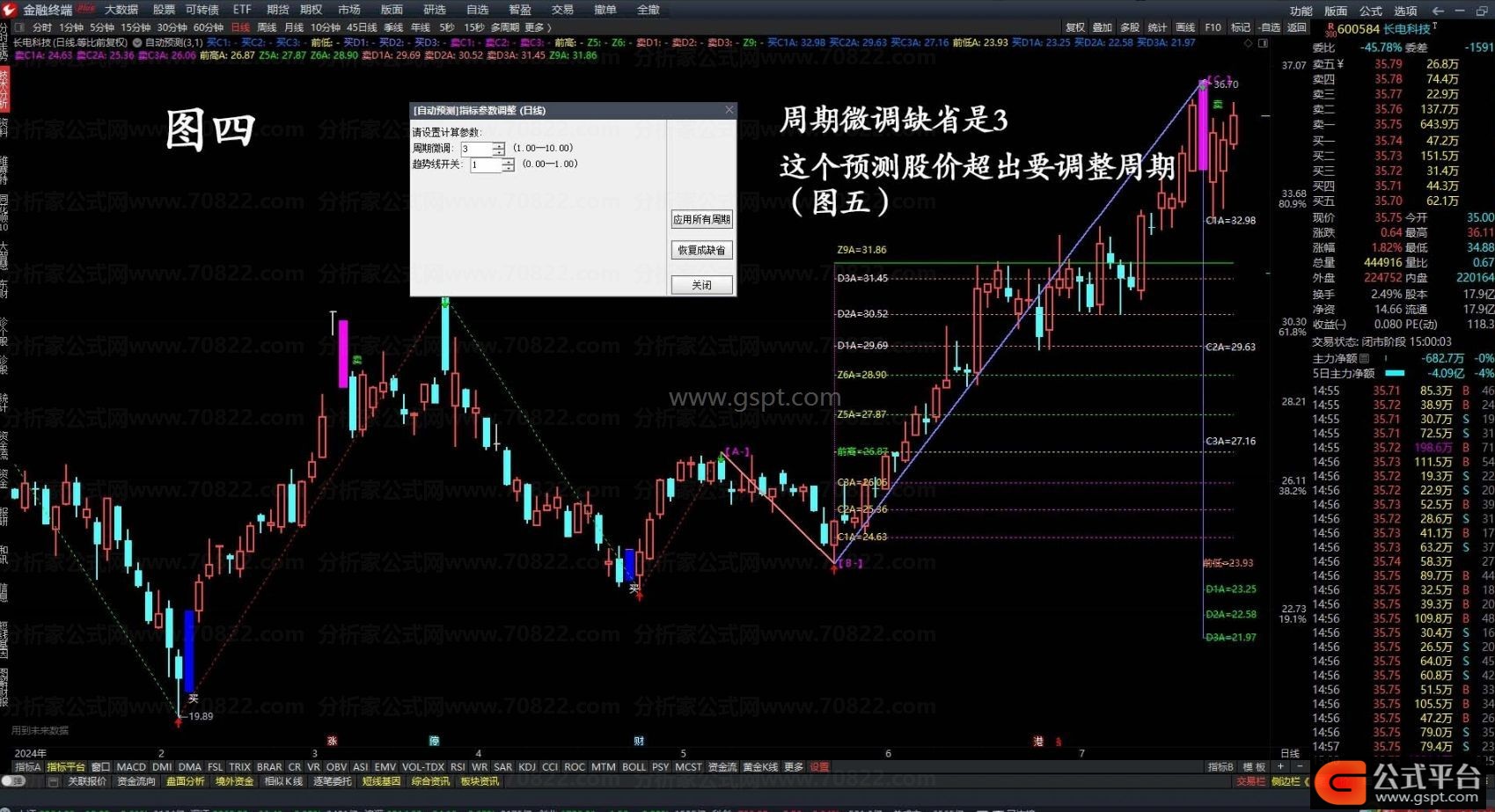Image resolution: width=1495 pixels, height=812 pixels.
Task: Select the 指标平台 tab
Action: (66, 767)
